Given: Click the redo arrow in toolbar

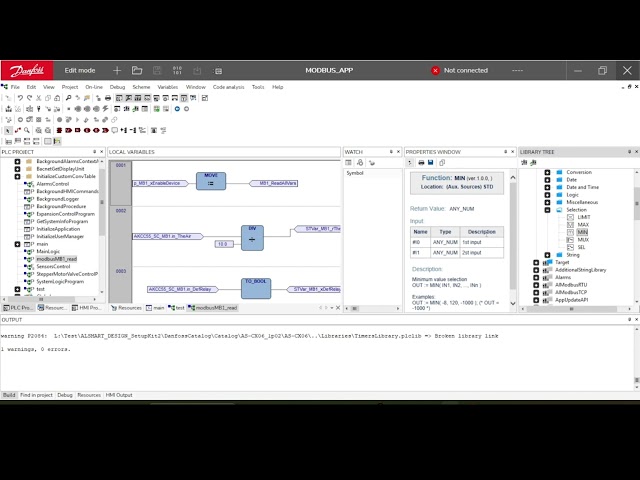Looking at the screenshot, I should point(29,98).
